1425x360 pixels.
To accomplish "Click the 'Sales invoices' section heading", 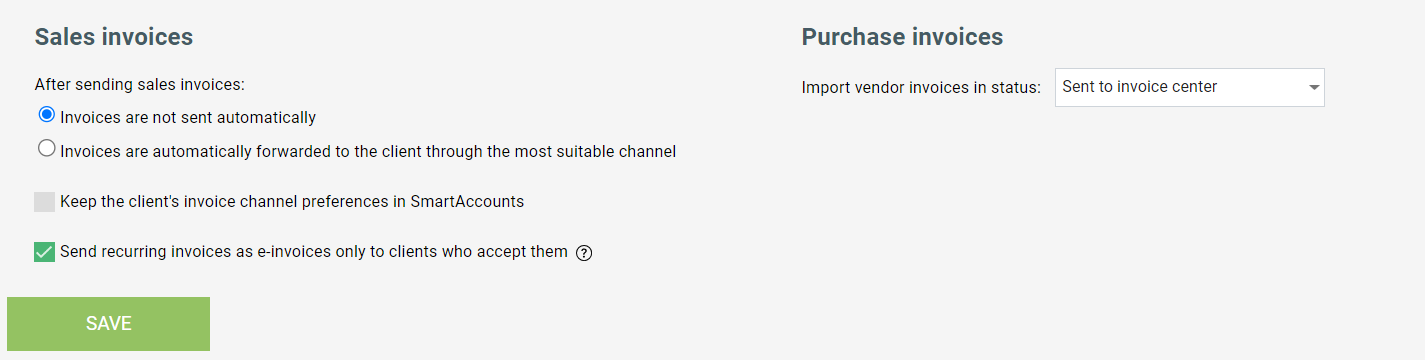I will pos(114,37).
